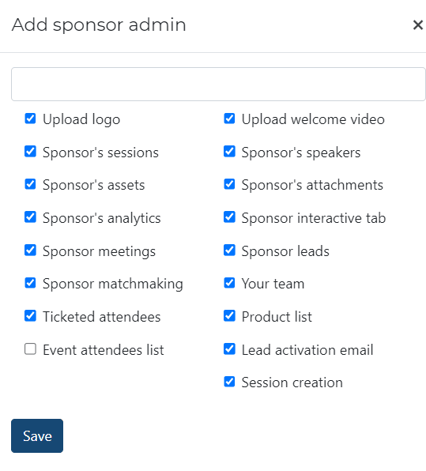Uncheck the Upload logo checkbox
This screenshot has height=471, width=426.
pyautogui.click(x=30, y=118)
